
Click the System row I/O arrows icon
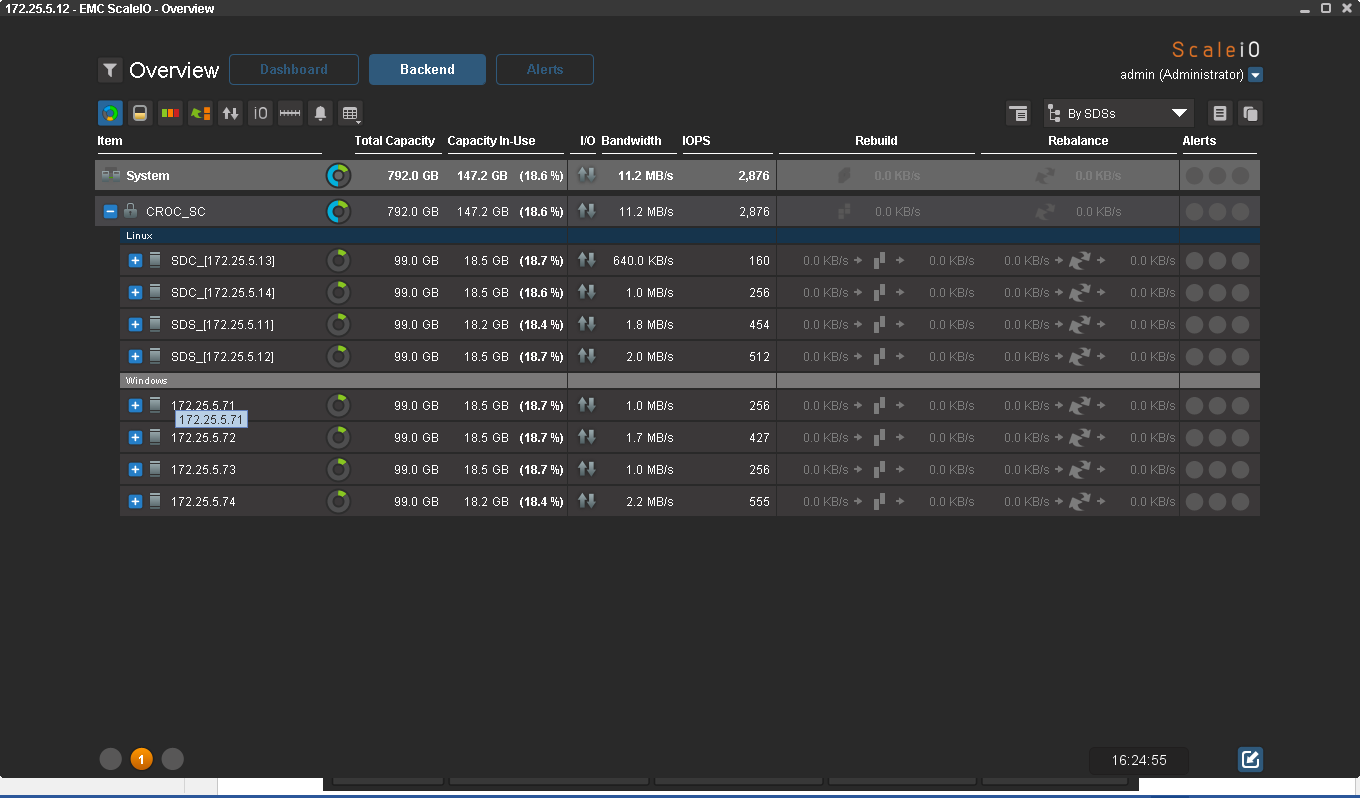[587, 175]
